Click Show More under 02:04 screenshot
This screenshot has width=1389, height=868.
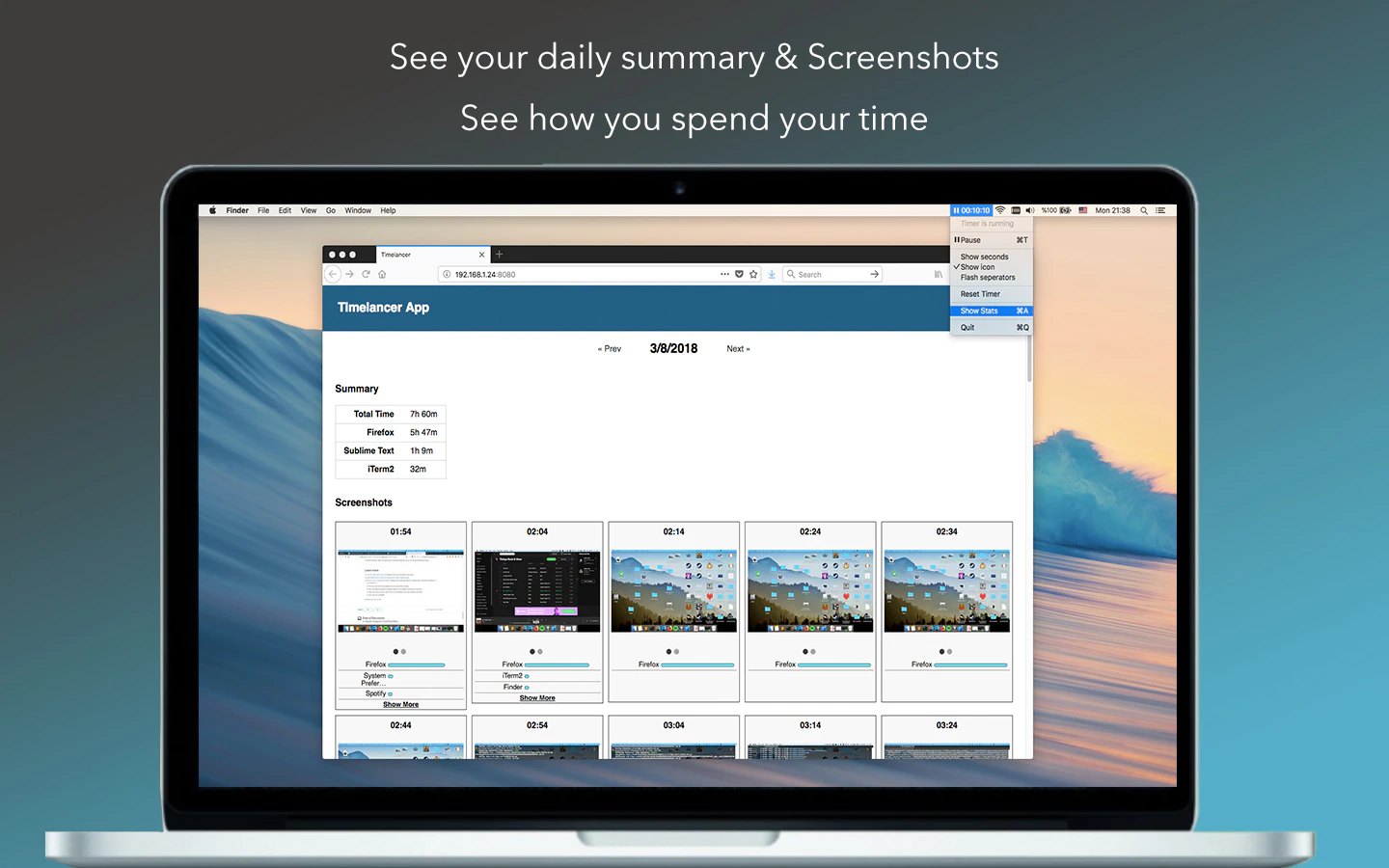[x=537, y=697]
